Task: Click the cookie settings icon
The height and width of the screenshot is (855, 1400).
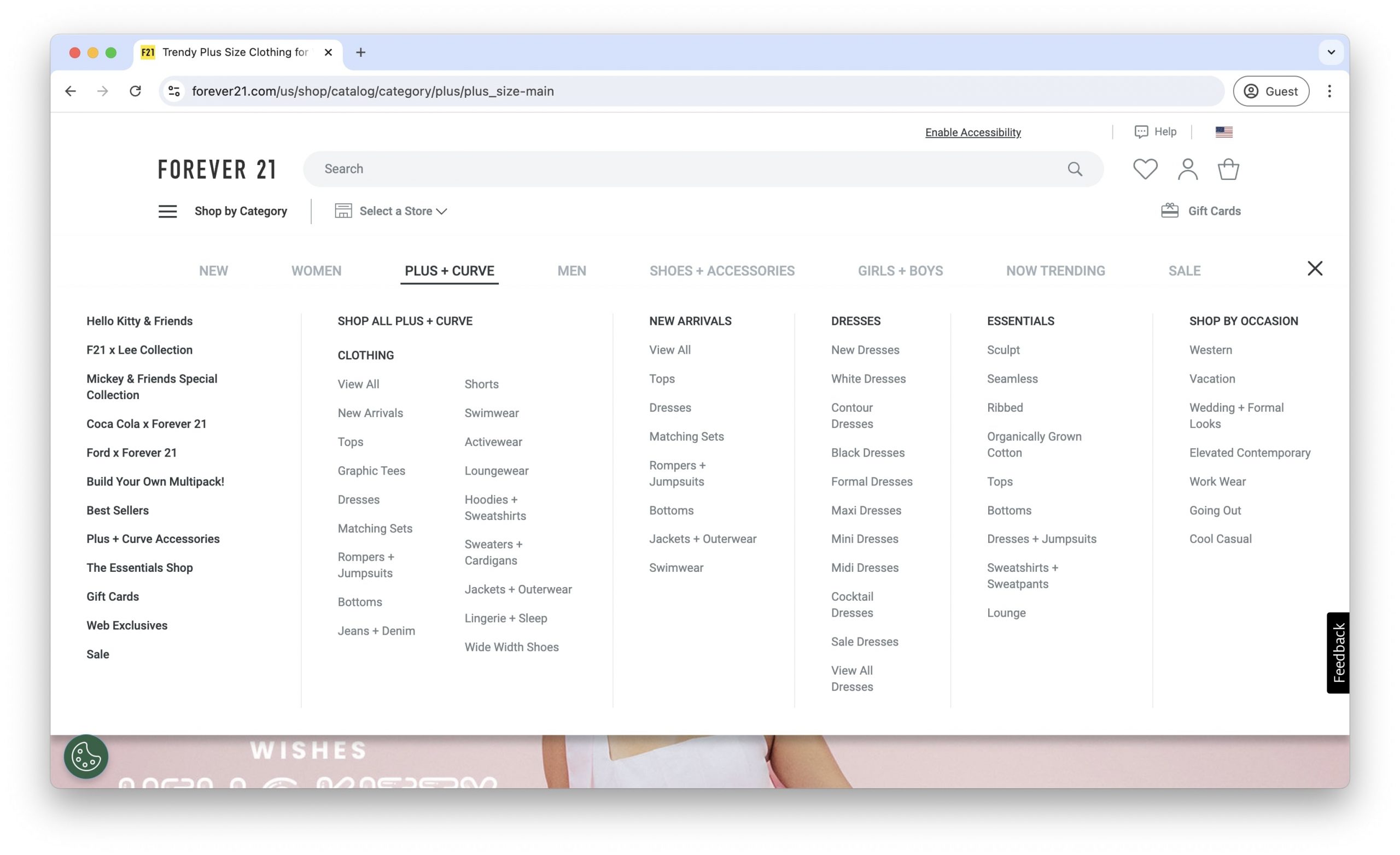Action: [x=85, y=756]
